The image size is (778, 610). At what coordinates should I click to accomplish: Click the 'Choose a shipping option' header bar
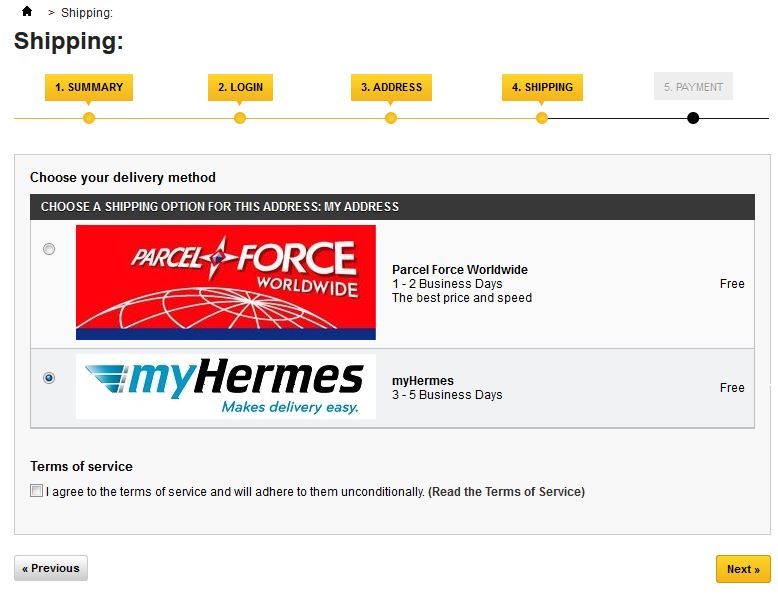point(392,207)
